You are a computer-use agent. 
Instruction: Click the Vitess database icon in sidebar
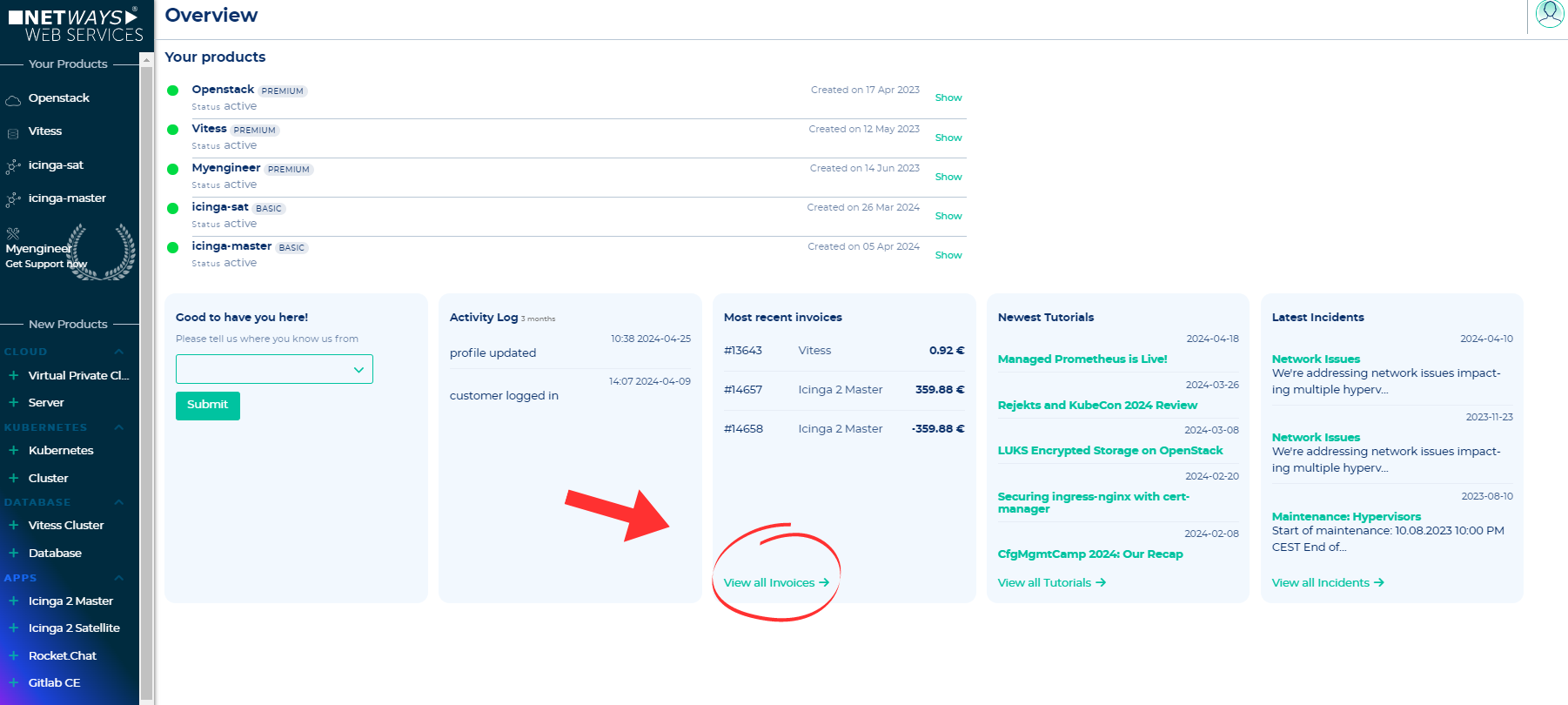click(13, 132)
